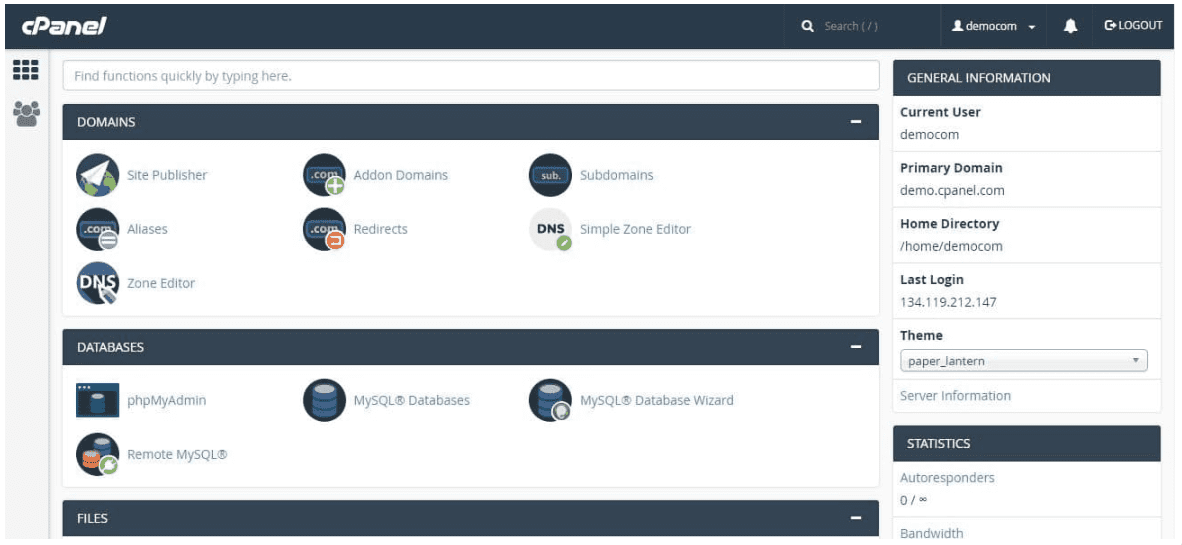Screen dimensions: 1182x545
Task: Open the democom user menu
Action: pos(994,26)
